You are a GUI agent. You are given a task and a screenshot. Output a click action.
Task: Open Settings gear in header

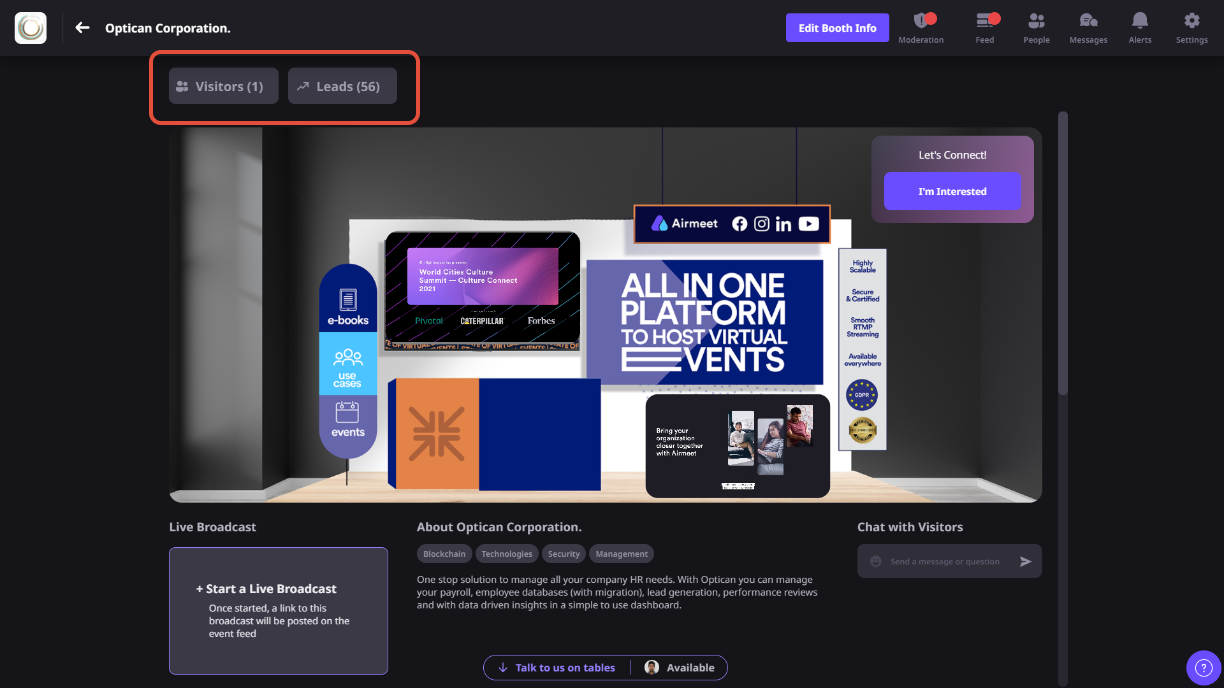[1191, 27]
